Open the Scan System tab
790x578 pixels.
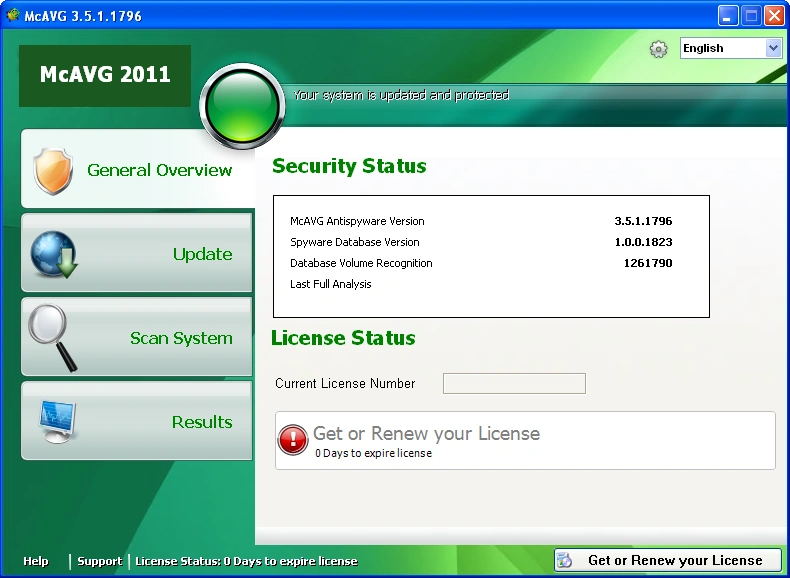coord(137,337)
